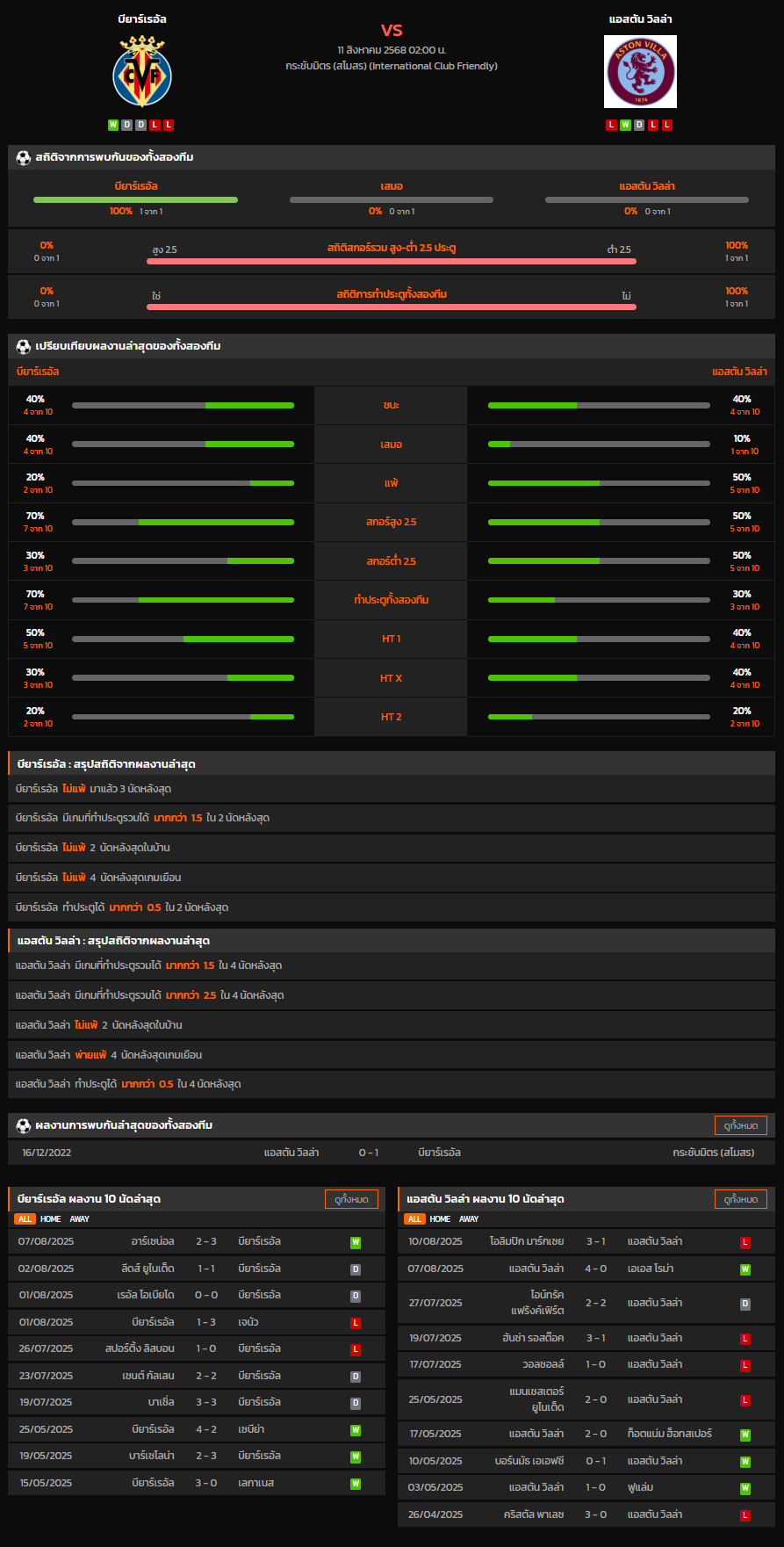Select the ALL tab in Villarreal last 10 matches

tap(25, 1219)
